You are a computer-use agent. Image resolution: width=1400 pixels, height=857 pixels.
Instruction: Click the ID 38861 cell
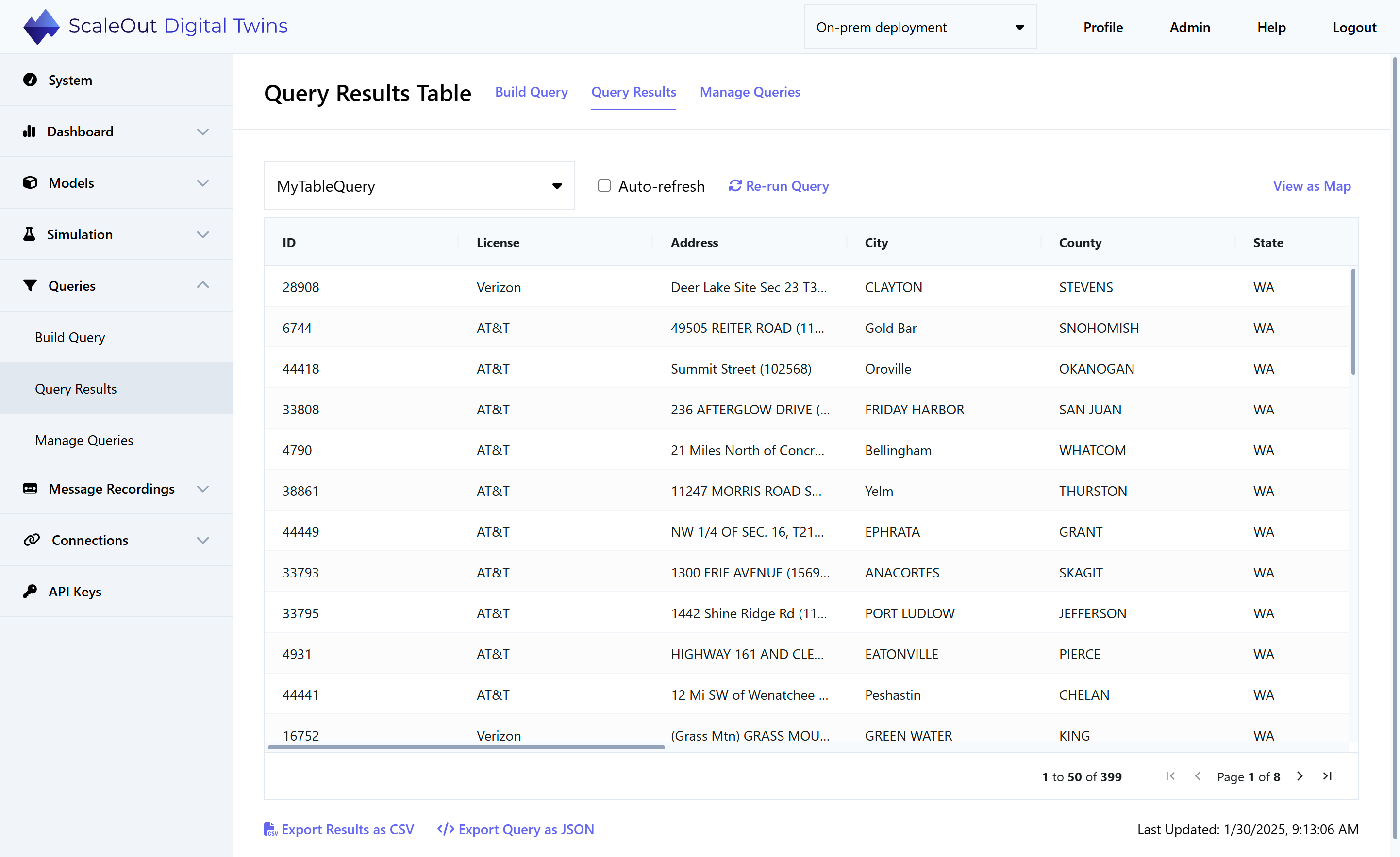click(x=300, y=491)
